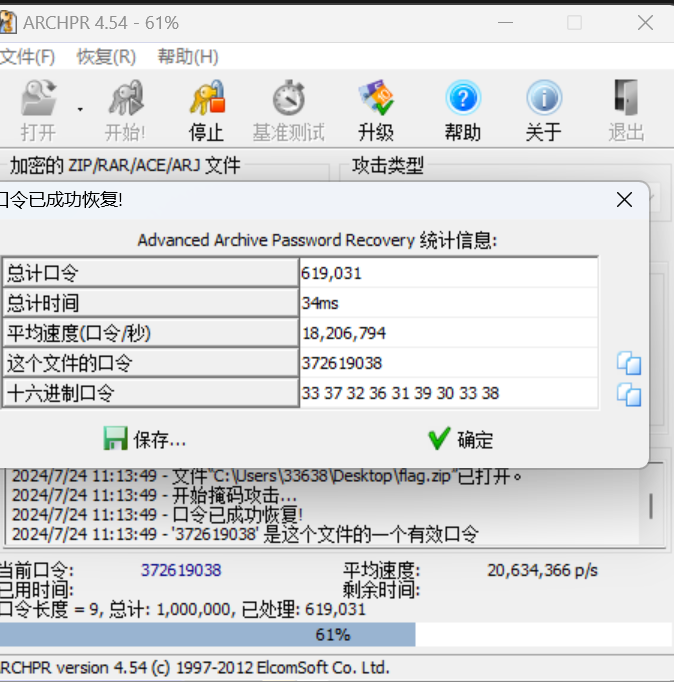
Task: Click the log panel scrollbar
Action: [x=651, y=505]
